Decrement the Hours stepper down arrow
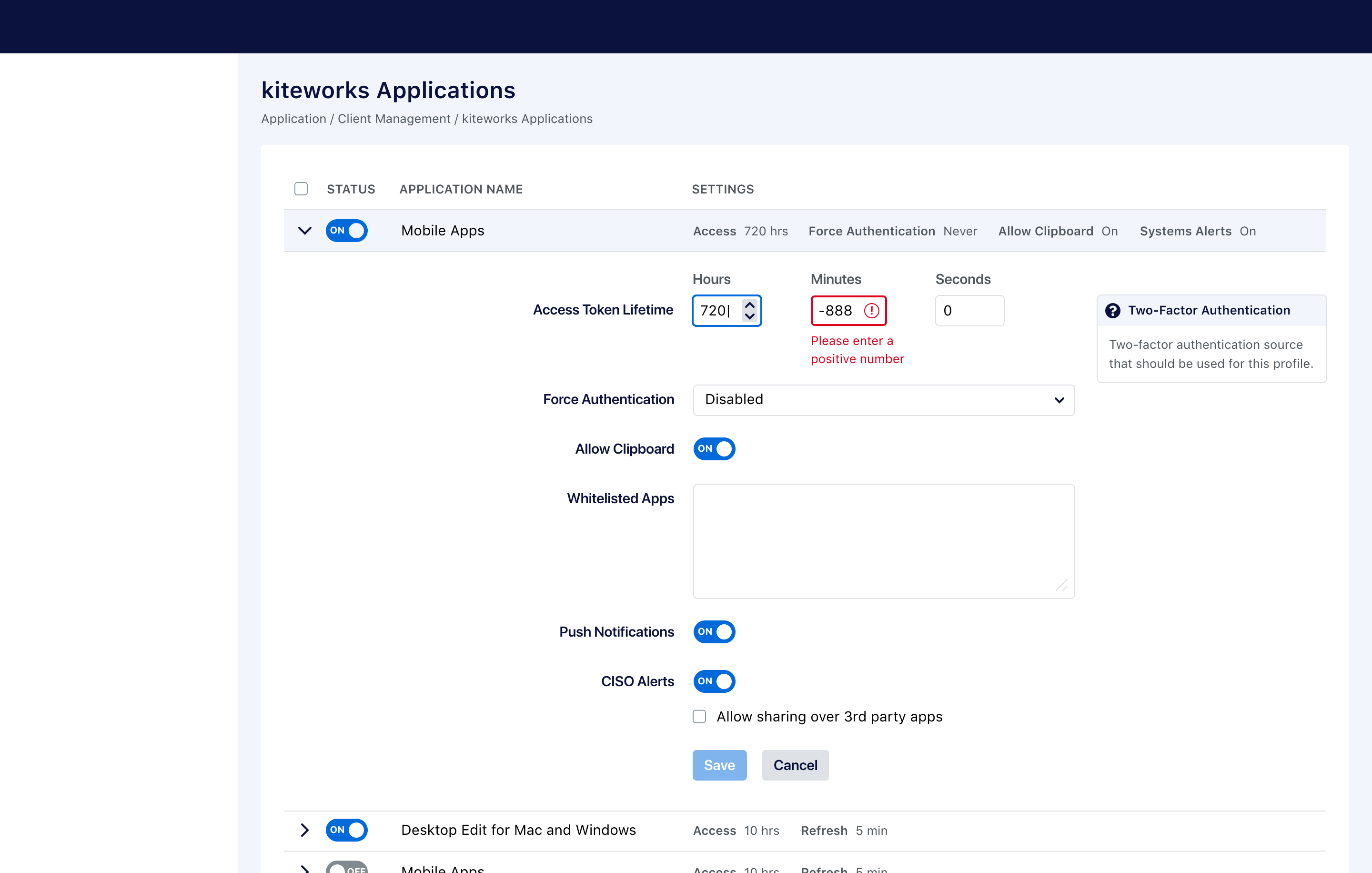1372x873 pixels. click(x=750, y=316)
